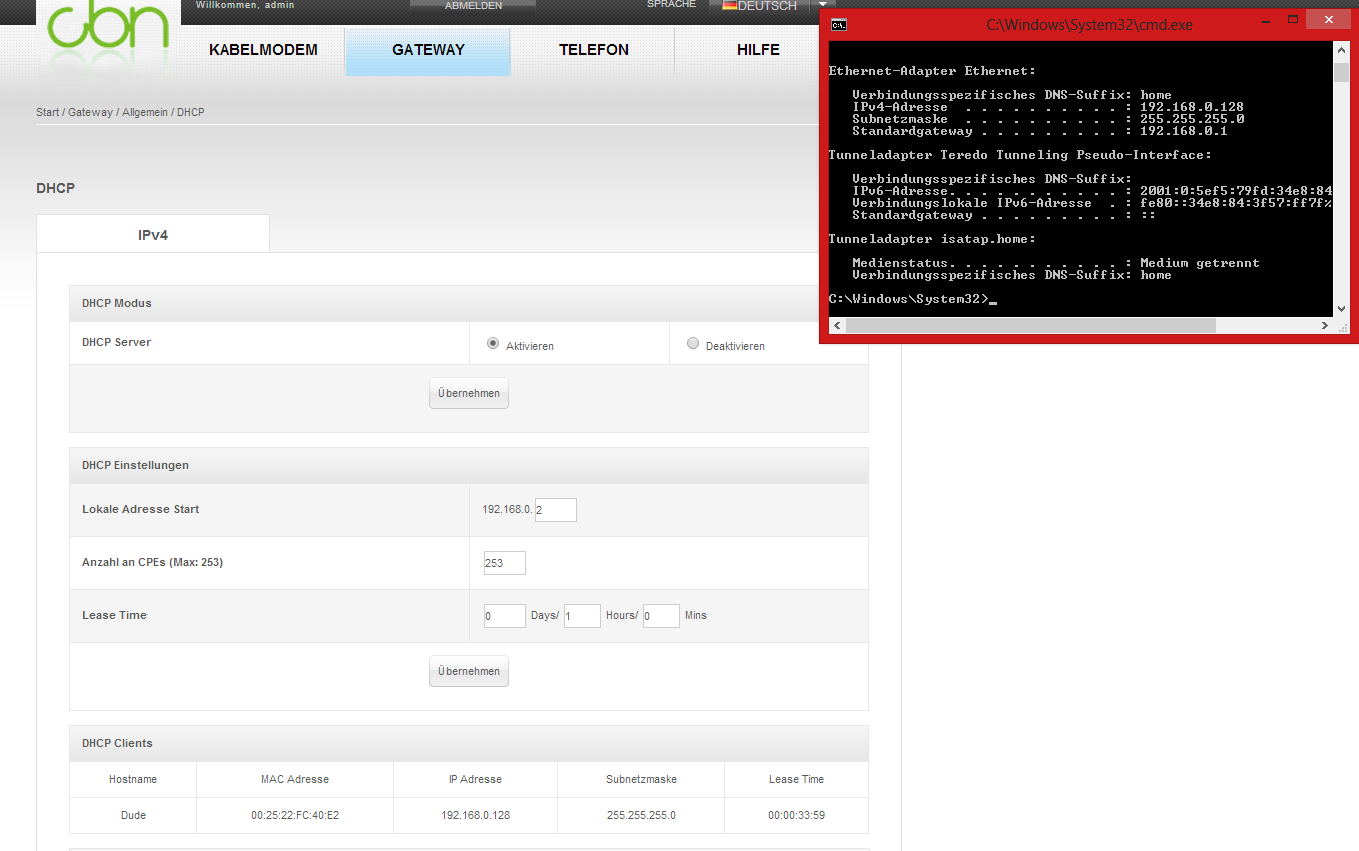1359x851 pixels.
Task: Click the cmd scroll down arrow
Action: tap(1341, 309)
